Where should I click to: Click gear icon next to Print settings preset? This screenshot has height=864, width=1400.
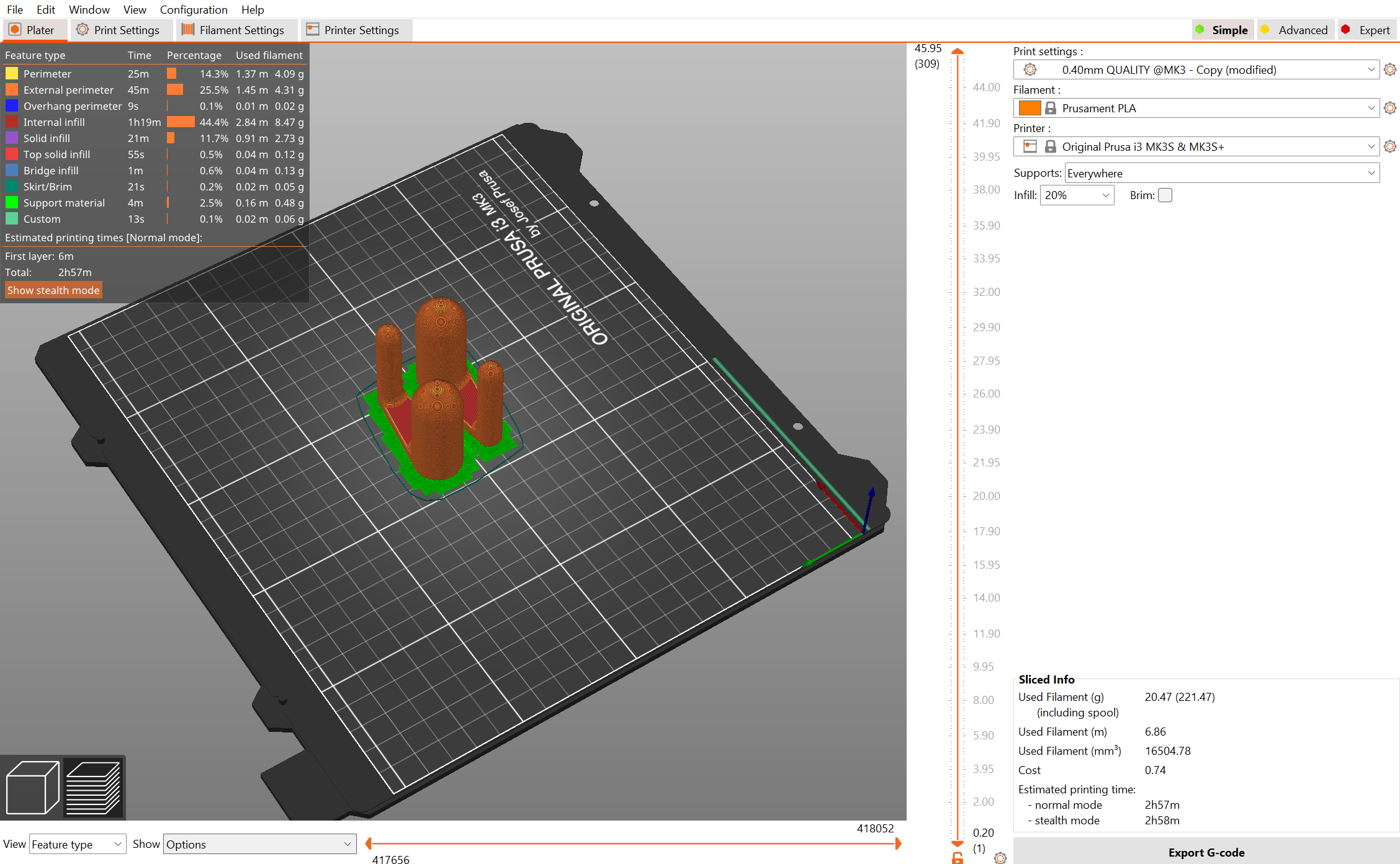(x=1390, y=69)
